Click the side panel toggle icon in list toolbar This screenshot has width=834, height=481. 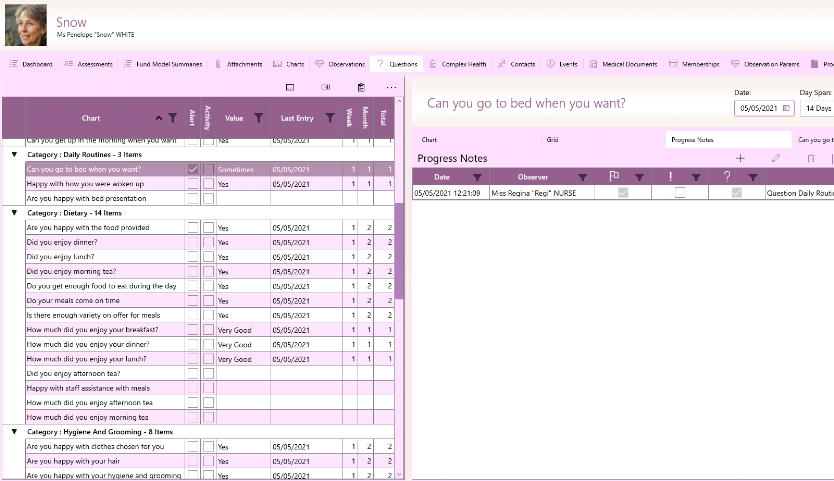click(x=326, y=87)
